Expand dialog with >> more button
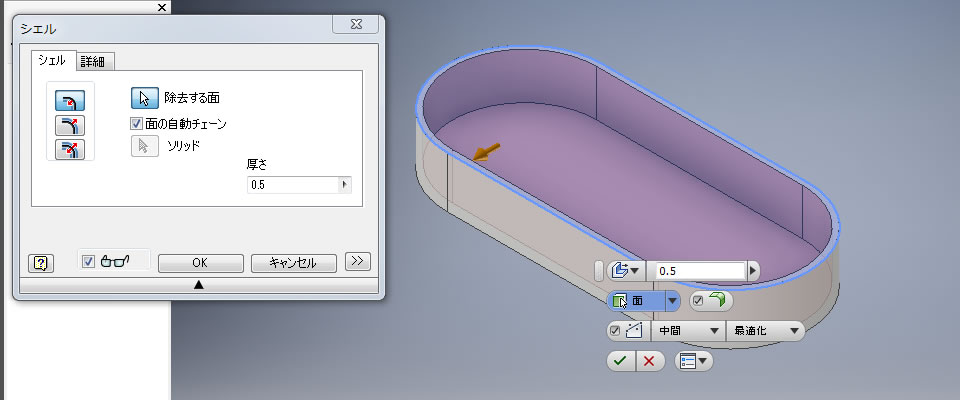 point(358,261)
